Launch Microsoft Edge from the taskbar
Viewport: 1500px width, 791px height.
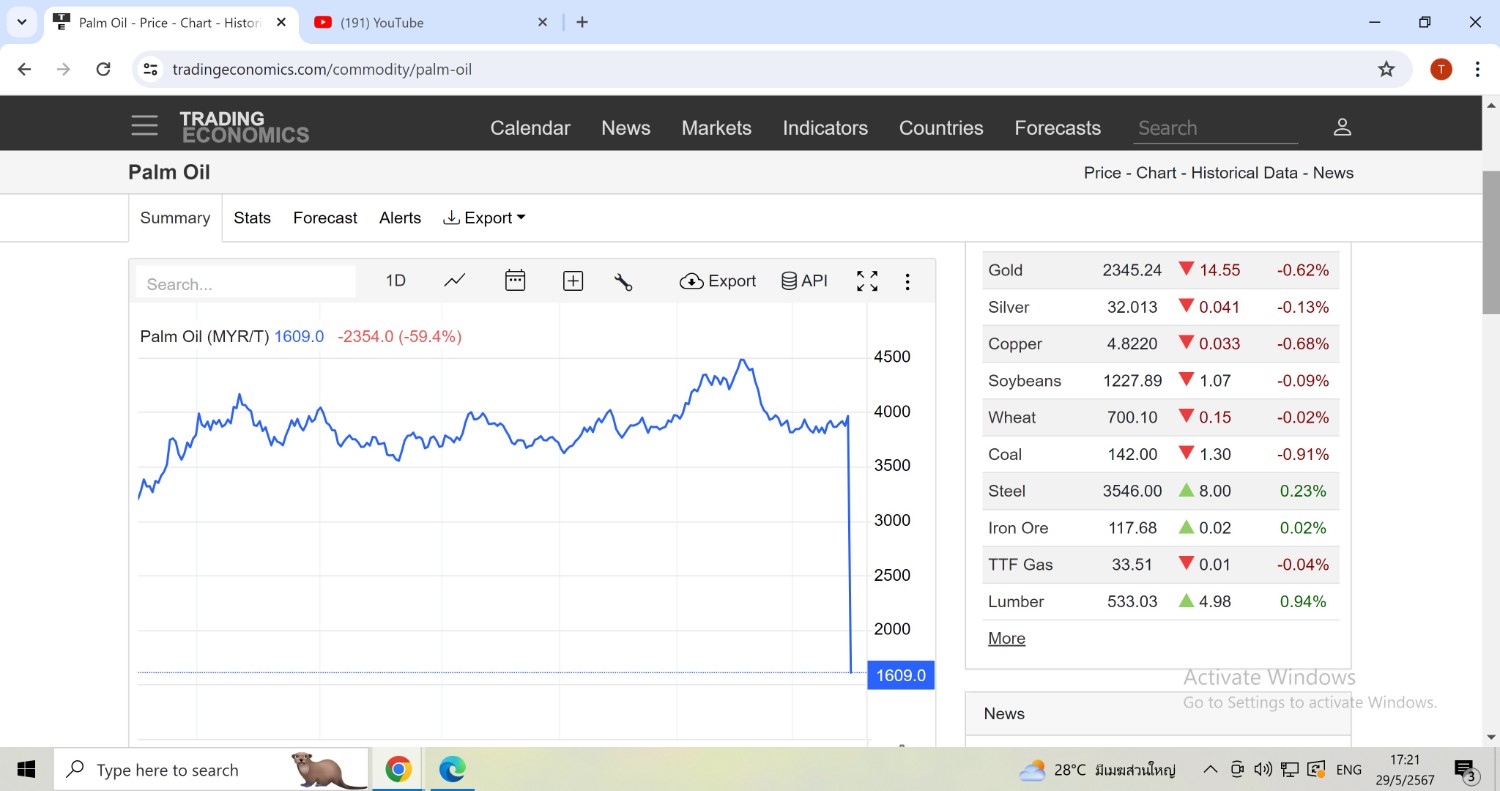[x=452, y=769]
